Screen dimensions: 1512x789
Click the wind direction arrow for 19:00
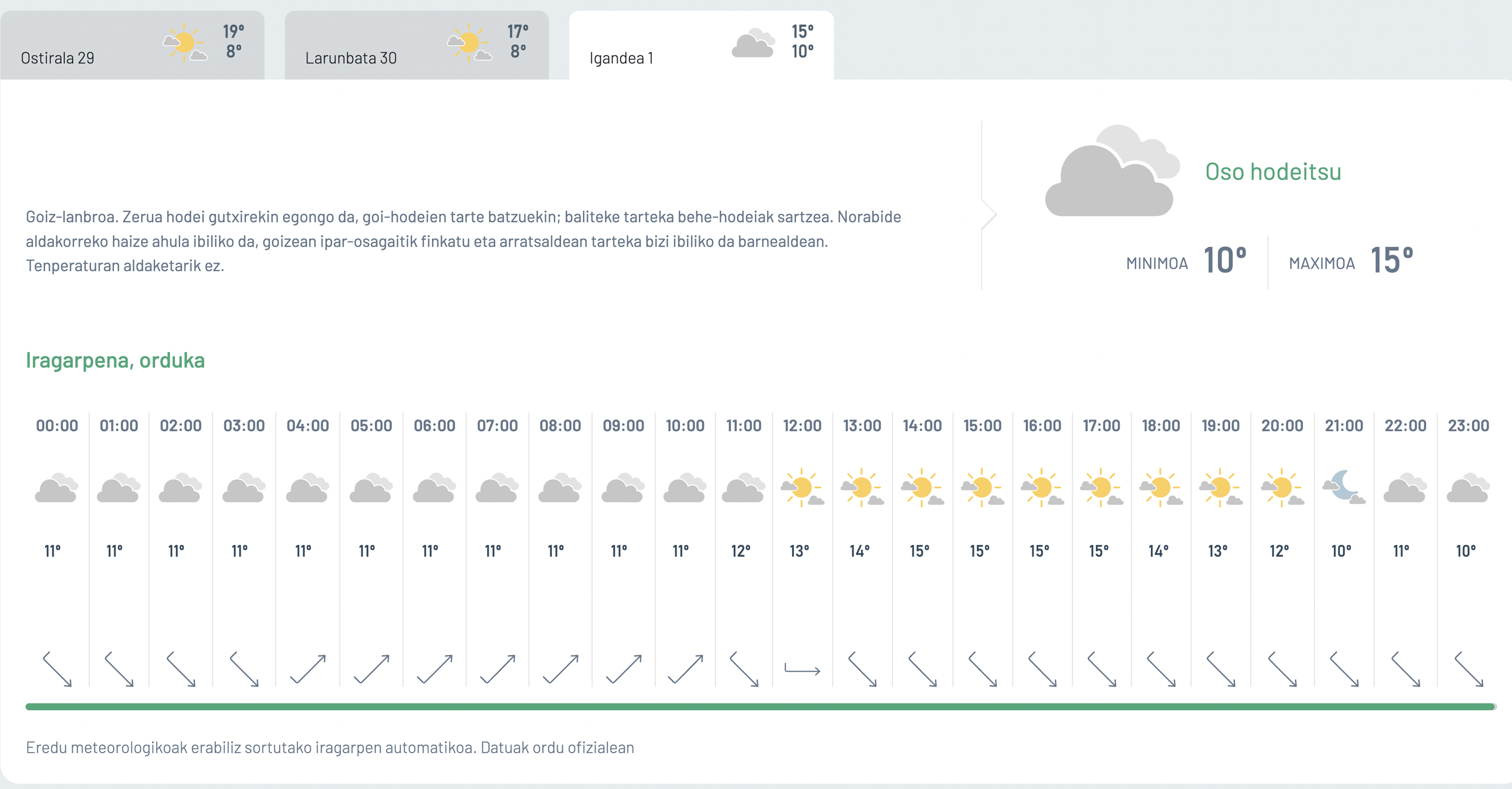(1221, 669)
